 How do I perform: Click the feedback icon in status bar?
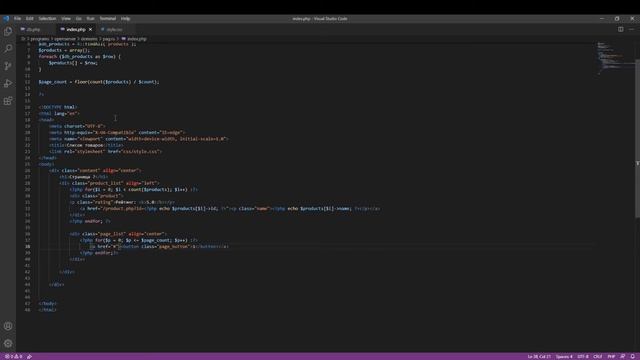tap(622, 356)
